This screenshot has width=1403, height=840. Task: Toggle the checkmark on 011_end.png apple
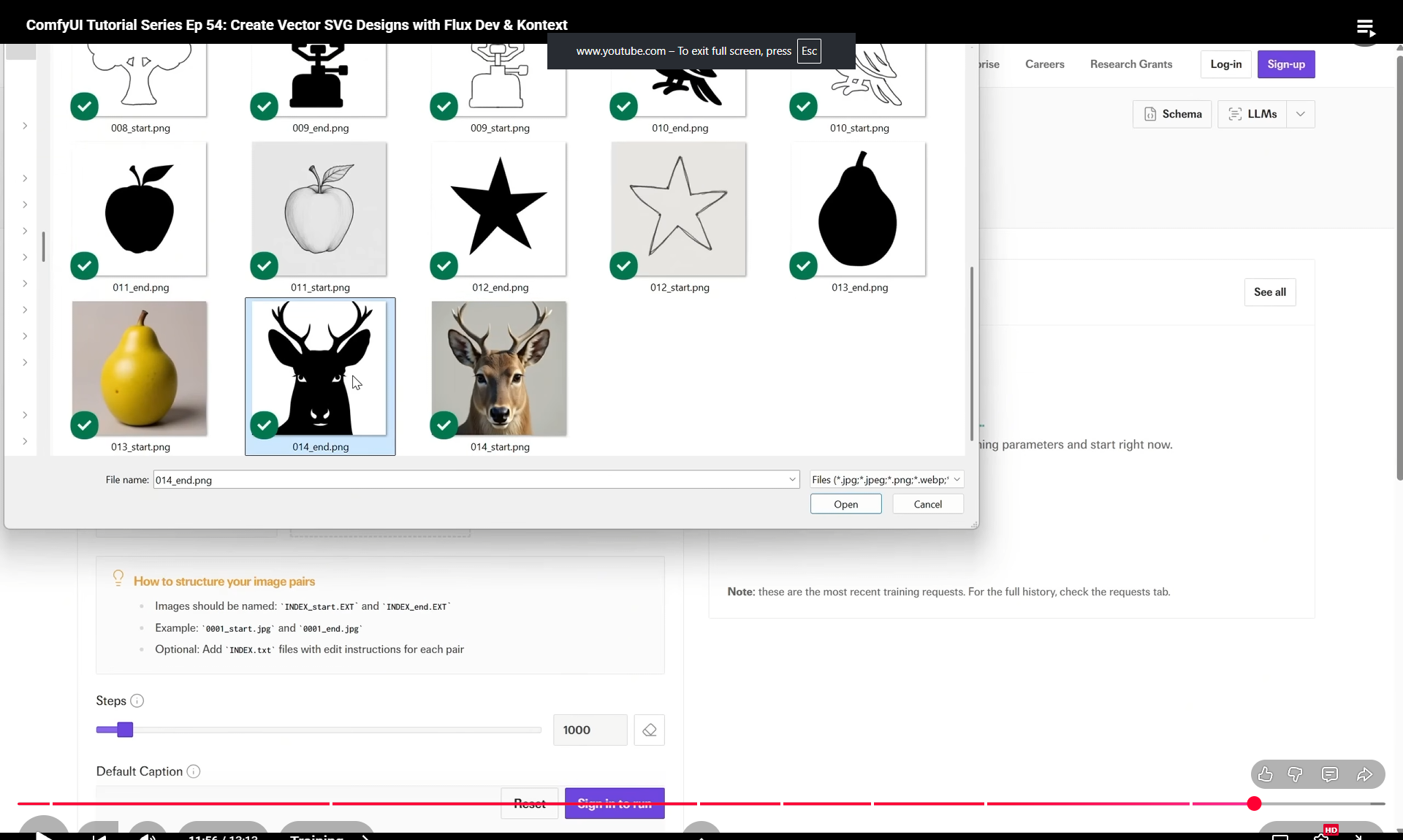[x=85, y=266]
